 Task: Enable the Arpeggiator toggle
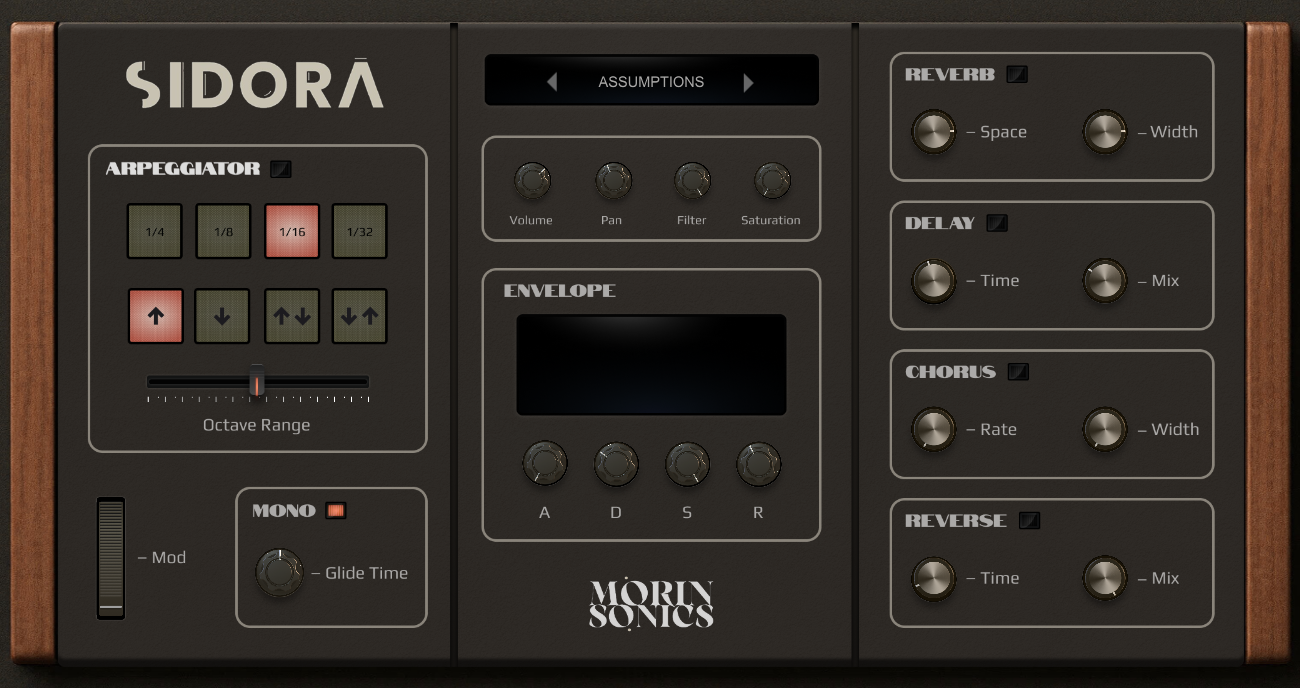(x=281, y=169)
